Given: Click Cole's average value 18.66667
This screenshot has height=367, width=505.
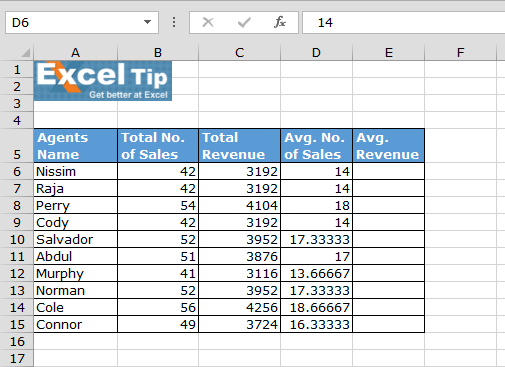Looking at the screenshot, I should coord(317,307).
